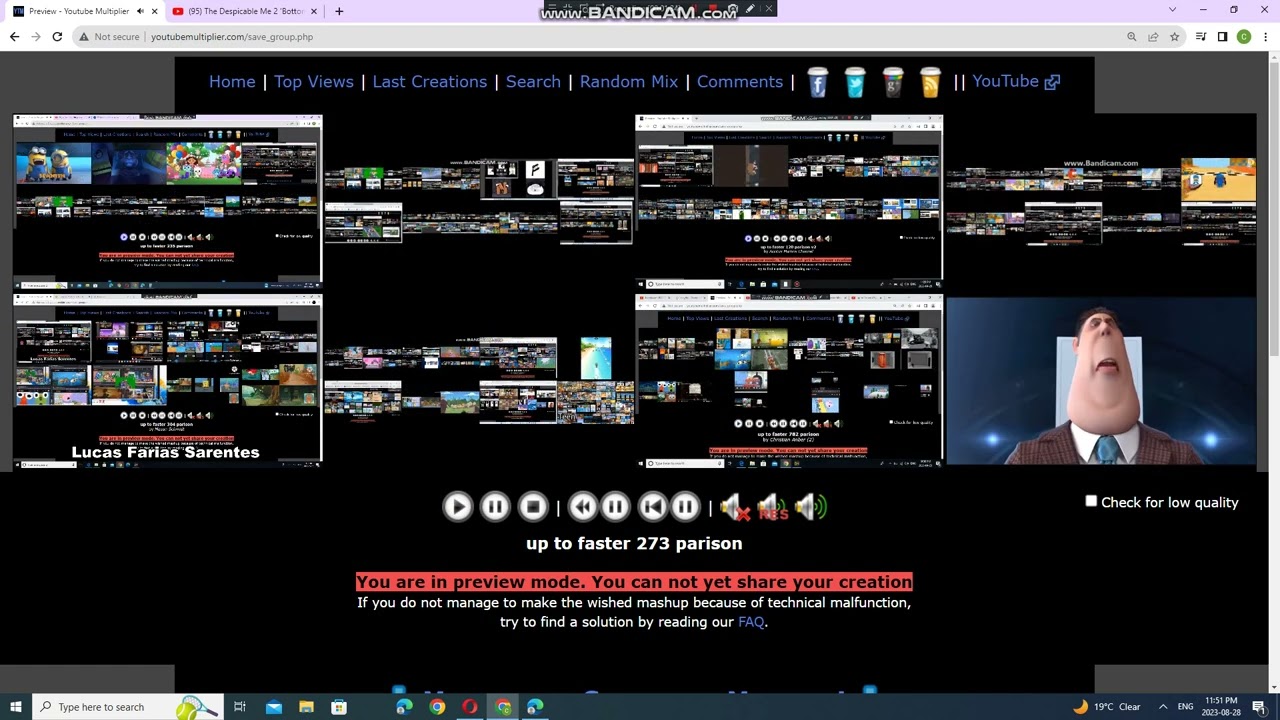Open the Mail app on taskbar
The width and height of the screenshot is (1280, 720).
274,707
